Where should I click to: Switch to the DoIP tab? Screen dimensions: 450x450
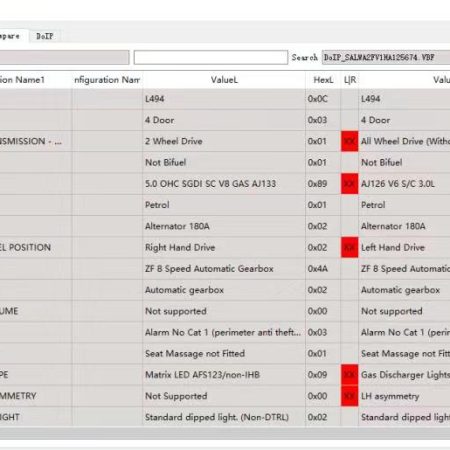coord(45,36)
